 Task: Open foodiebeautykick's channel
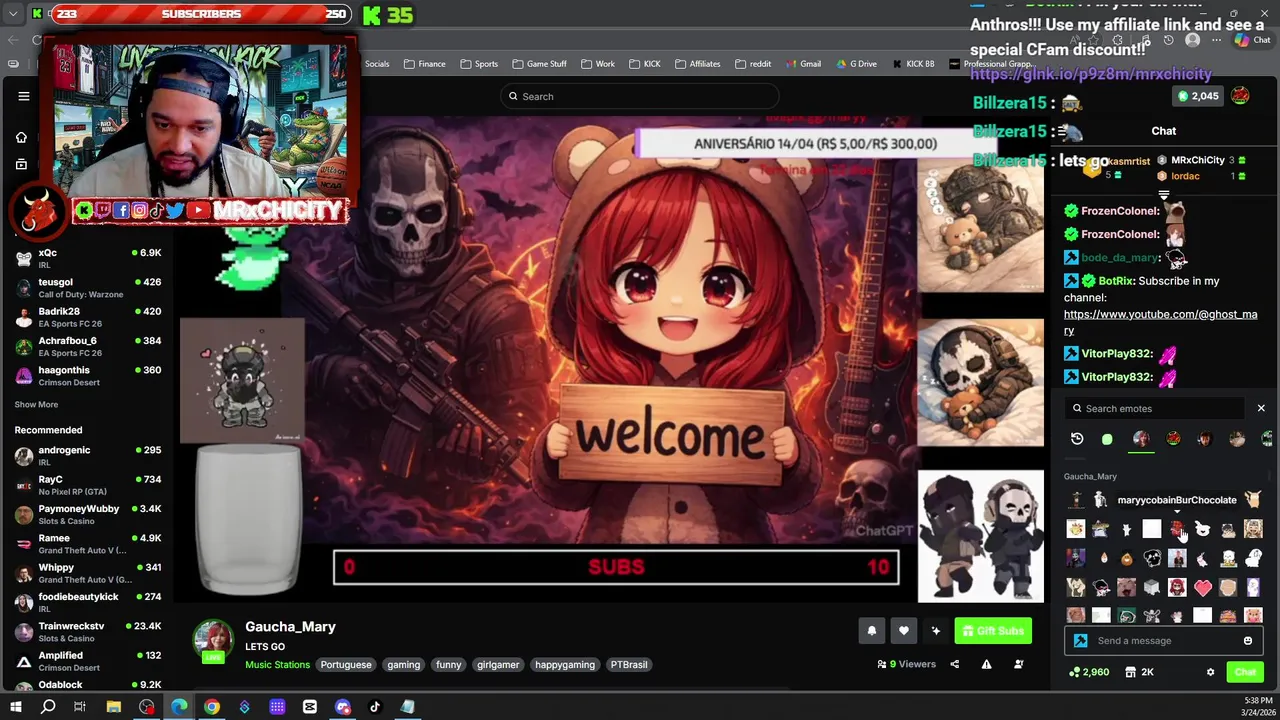(88, 602)
